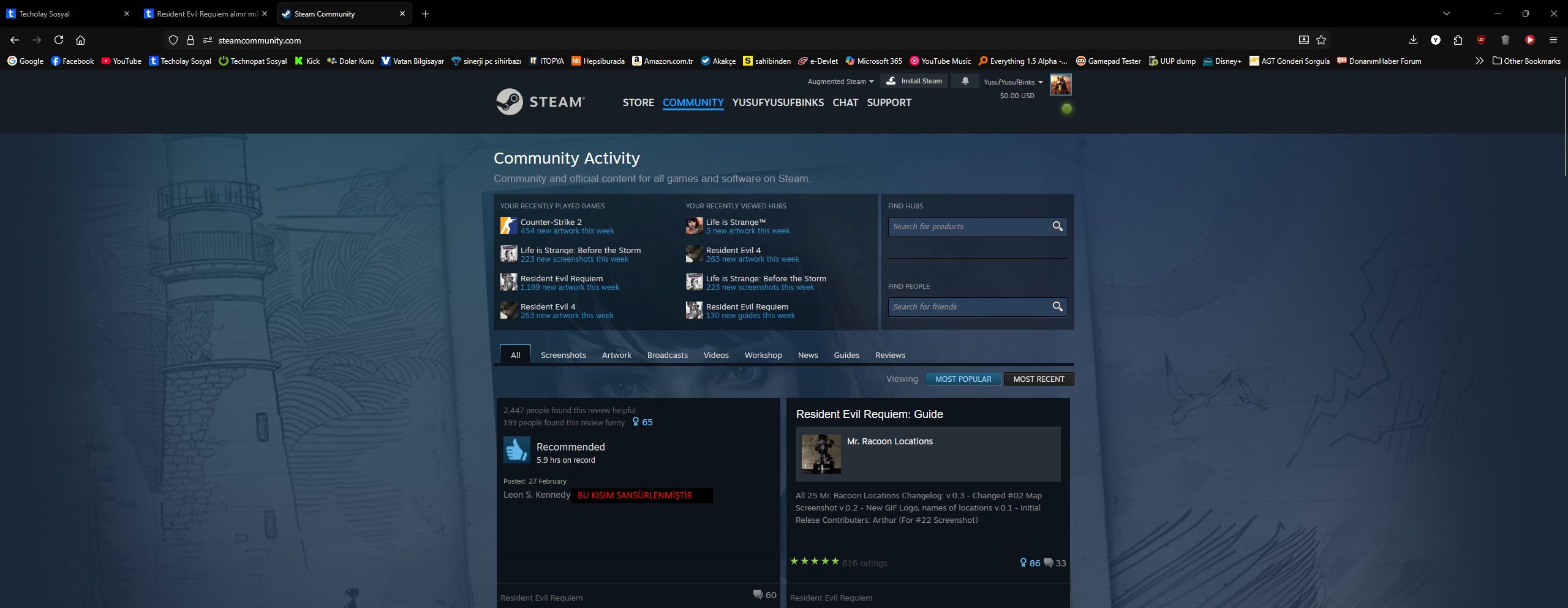Open the browser home page icon
This screenshot has width=1568, height=608.
click(x=80, y=40)
